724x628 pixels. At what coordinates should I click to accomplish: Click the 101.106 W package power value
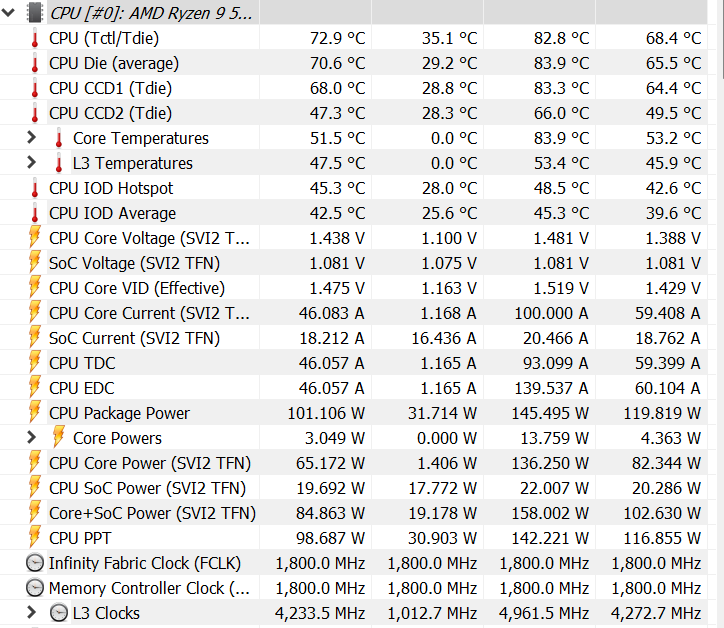(326, 413)
